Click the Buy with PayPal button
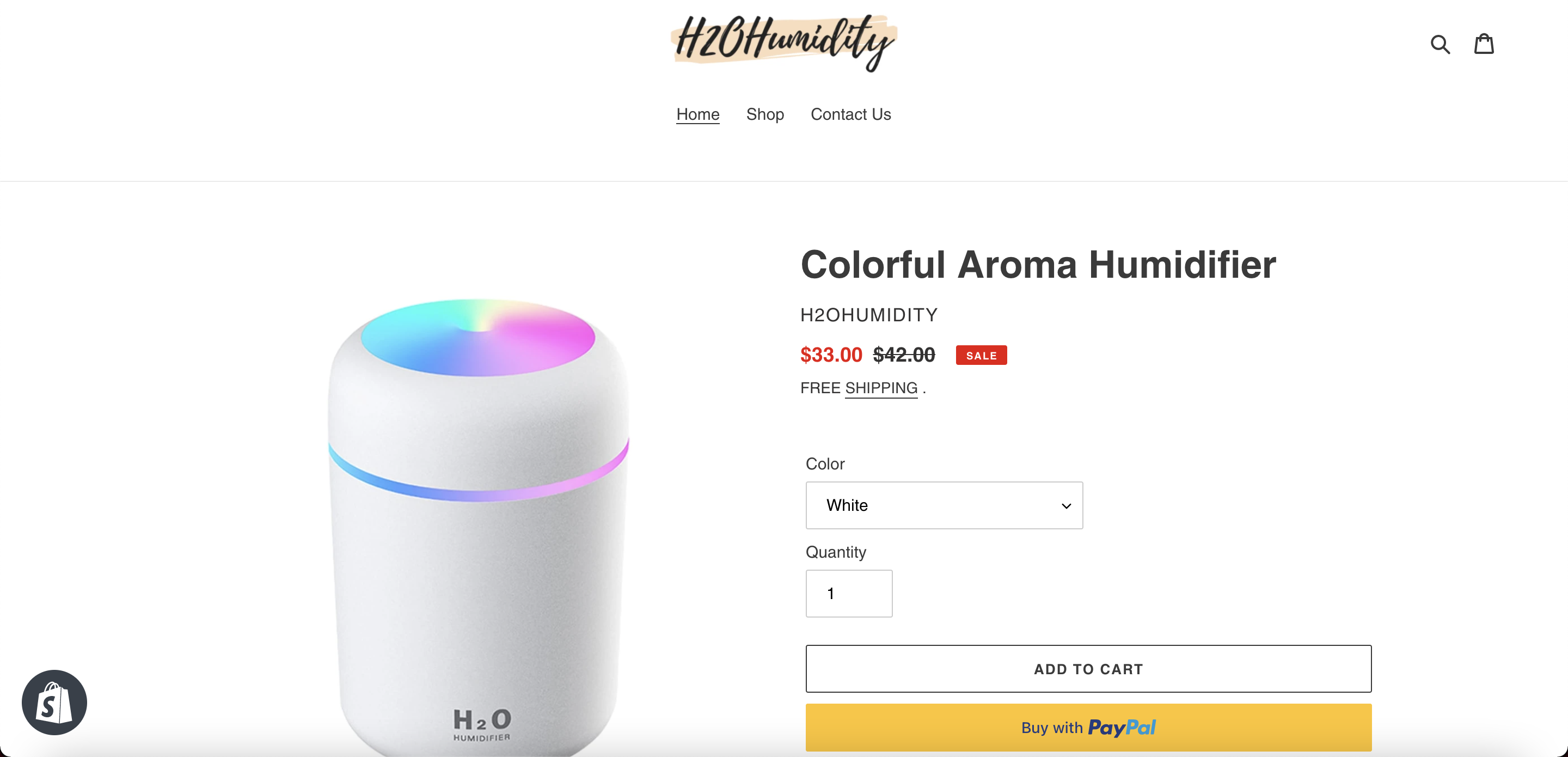The image size is (1568, 757). pos(1088,727)
